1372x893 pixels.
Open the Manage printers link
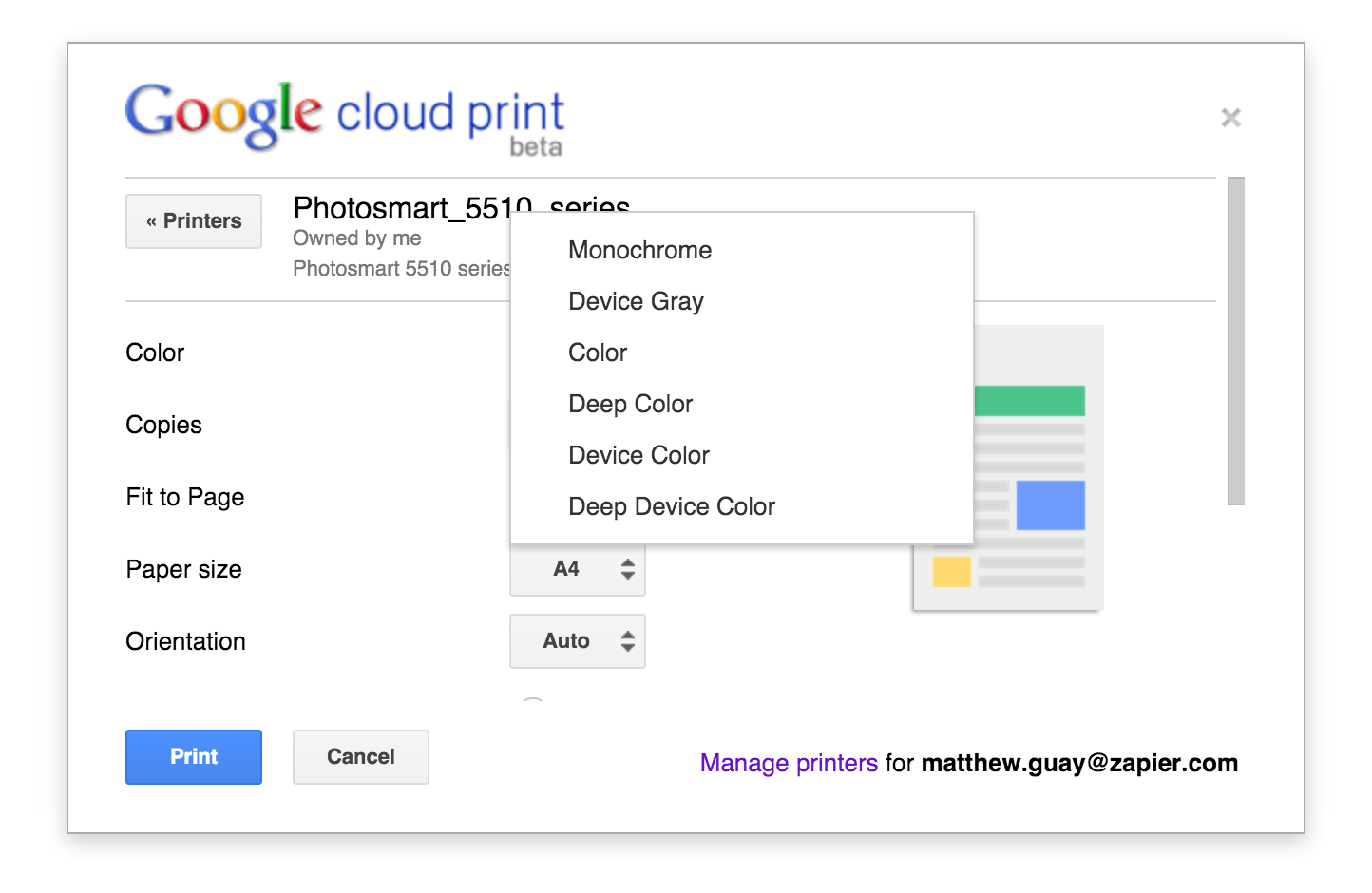(x=789, y=763)
